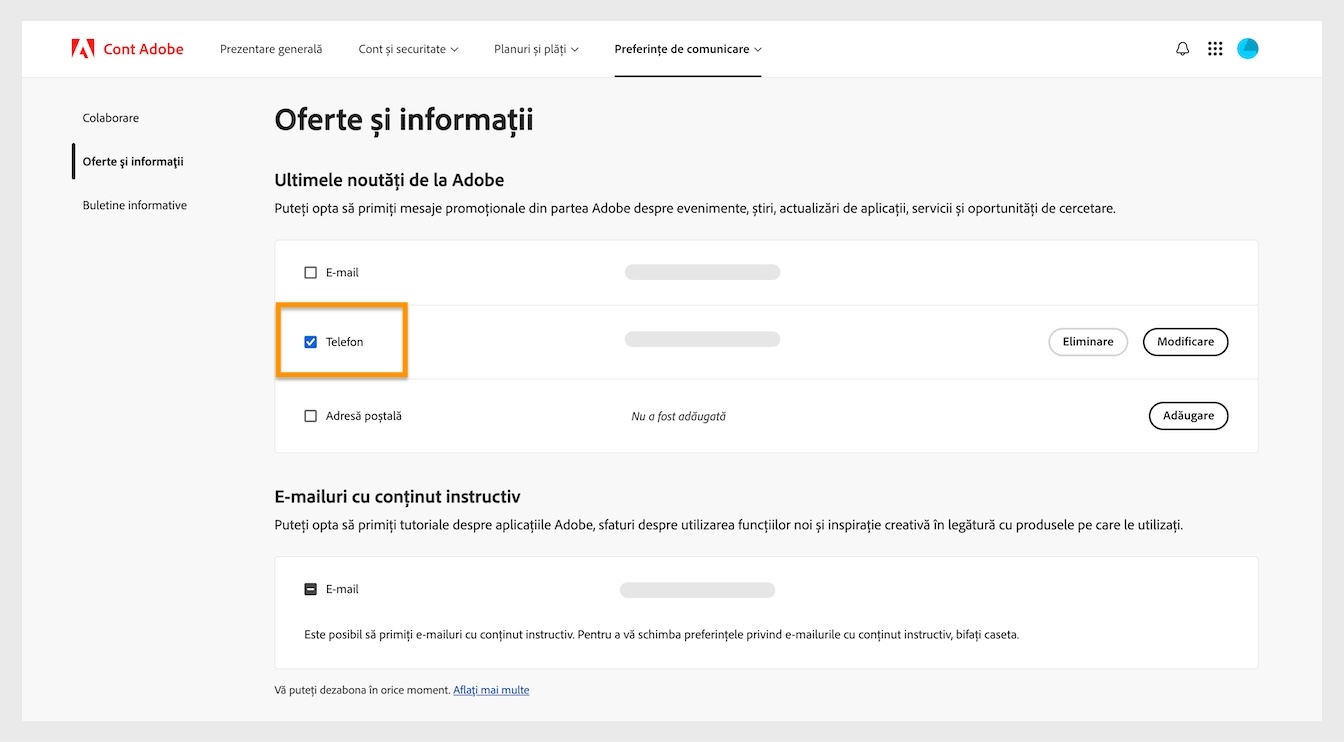Image resolution: width=1344 pixels, height=742 pixels.
Task: Open the Preferințe de comunicare dropdown
Action: (687, 48)
